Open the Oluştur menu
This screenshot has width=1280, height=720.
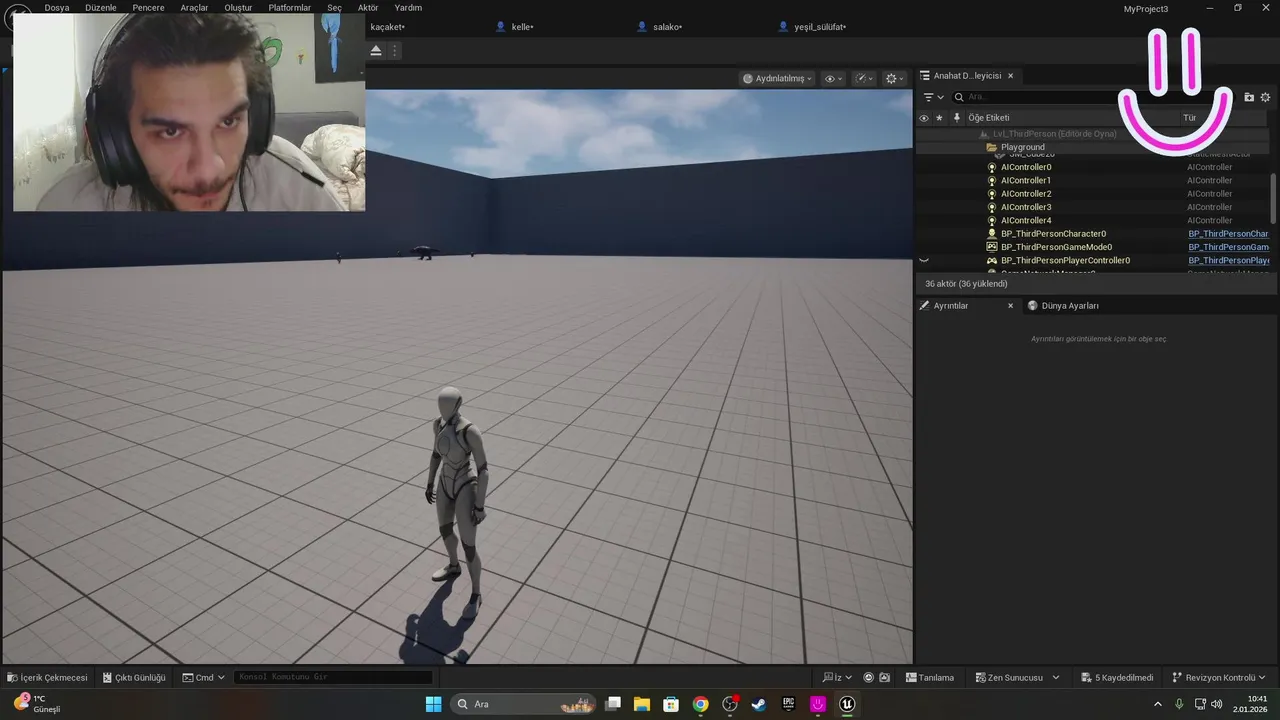coord(238,7)
